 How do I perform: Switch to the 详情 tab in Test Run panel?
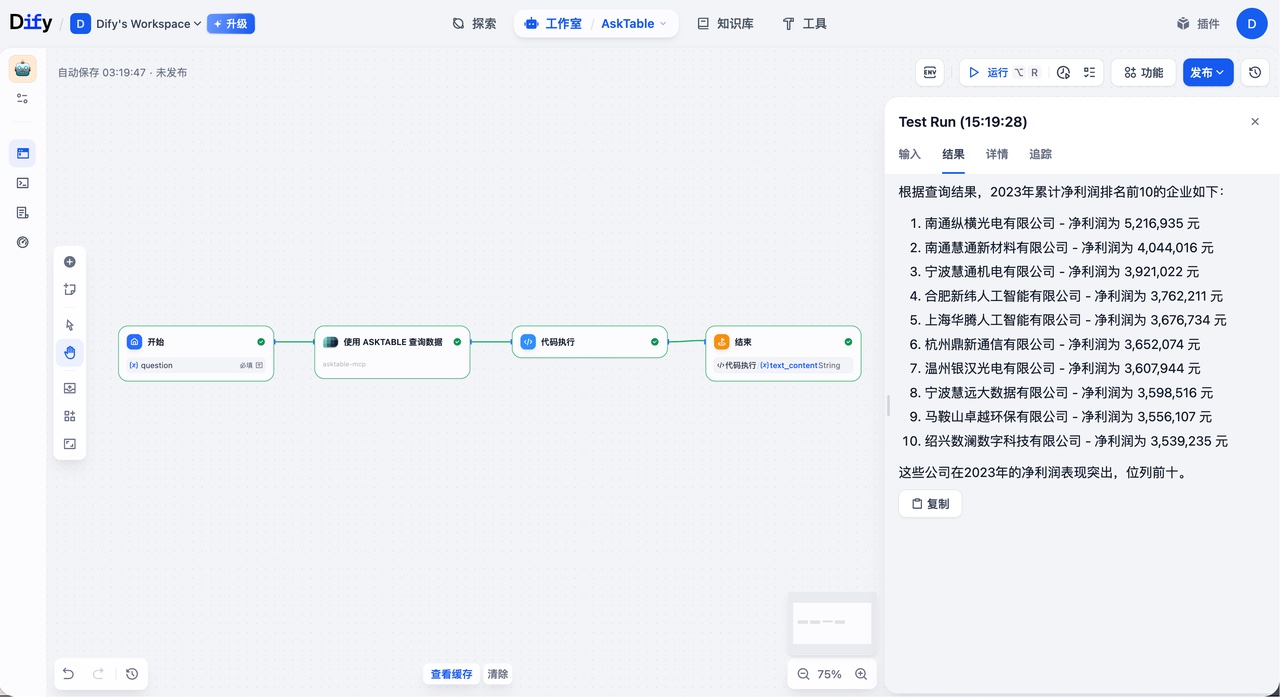pos(996,155)
